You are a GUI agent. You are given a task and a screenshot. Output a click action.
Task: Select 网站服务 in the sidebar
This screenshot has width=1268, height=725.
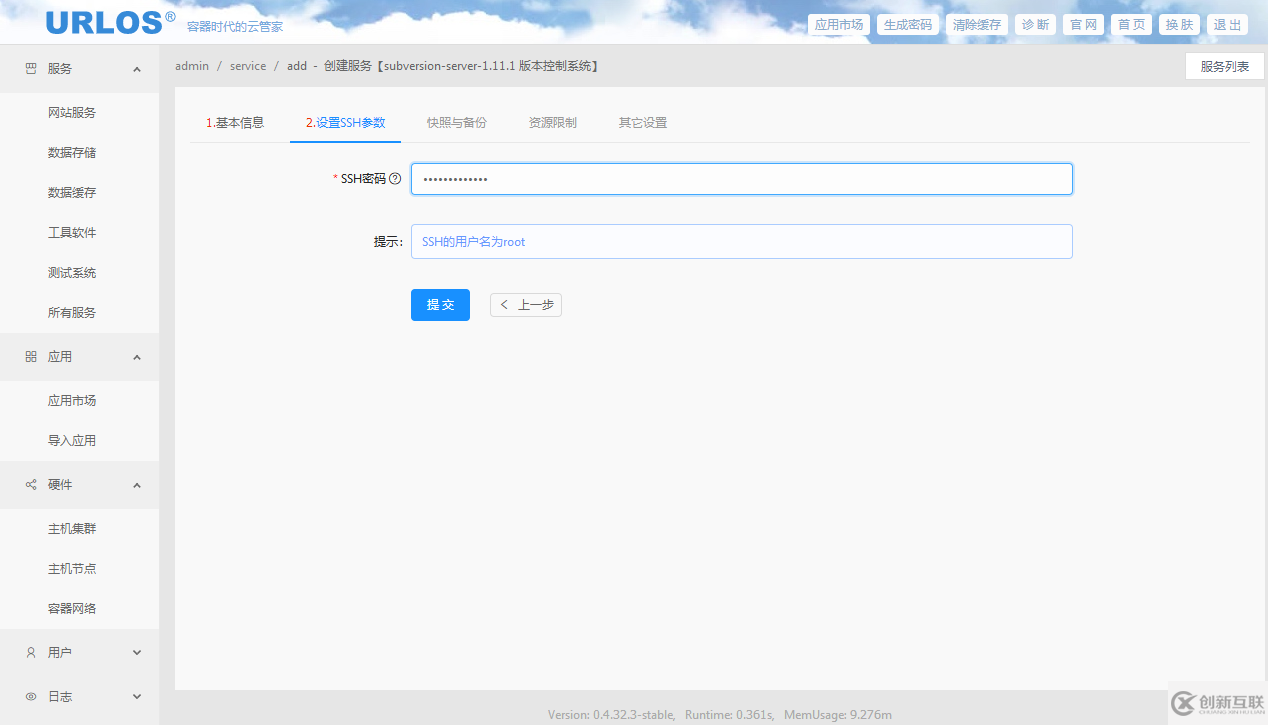click(72, 113)
